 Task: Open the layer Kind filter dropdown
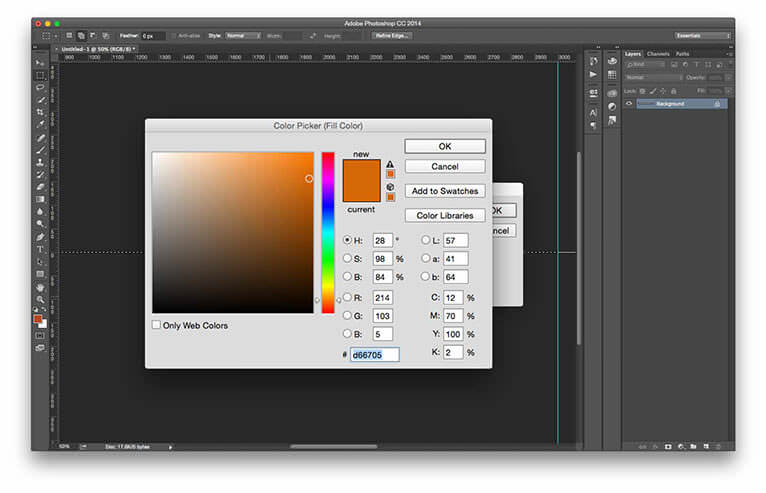pos(645,64)
